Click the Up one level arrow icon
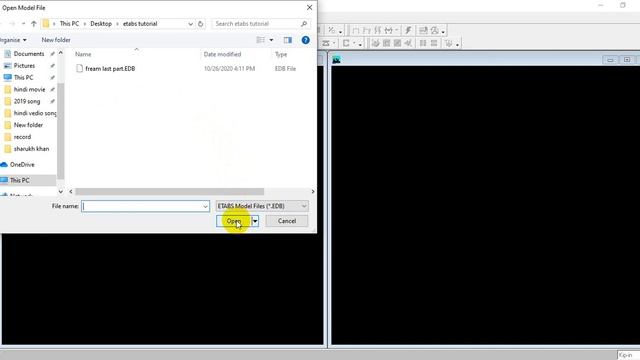The image size is (640, 360). click(x=34, y=24)
